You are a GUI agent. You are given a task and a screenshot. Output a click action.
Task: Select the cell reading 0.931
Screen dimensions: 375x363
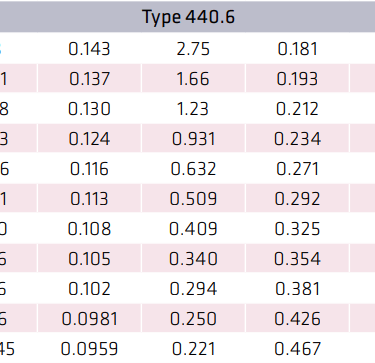(193, 139)
